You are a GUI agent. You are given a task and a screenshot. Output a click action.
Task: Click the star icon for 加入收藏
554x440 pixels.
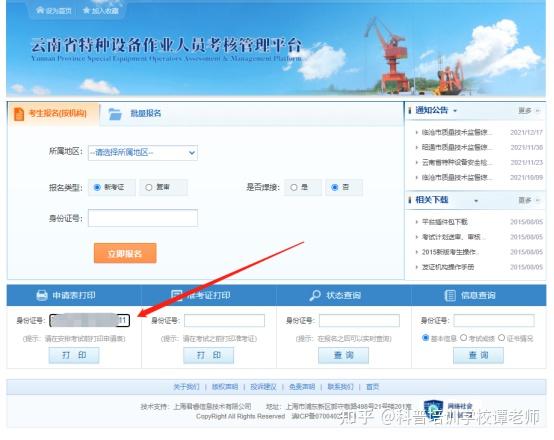(86, 10)
